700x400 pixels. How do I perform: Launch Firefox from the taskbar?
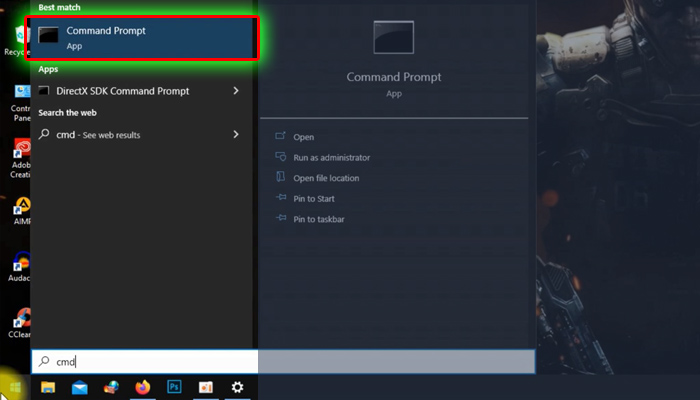coord(142,387)
